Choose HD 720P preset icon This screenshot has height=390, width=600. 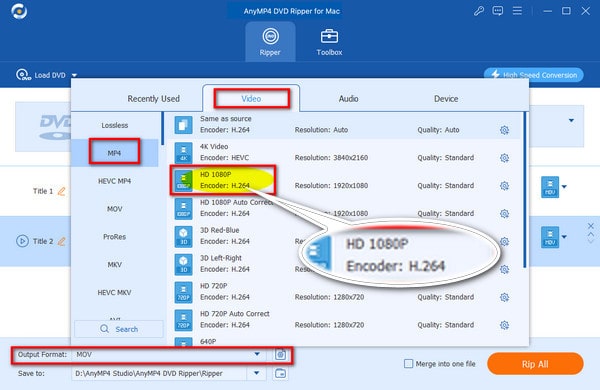click(183, 292)
